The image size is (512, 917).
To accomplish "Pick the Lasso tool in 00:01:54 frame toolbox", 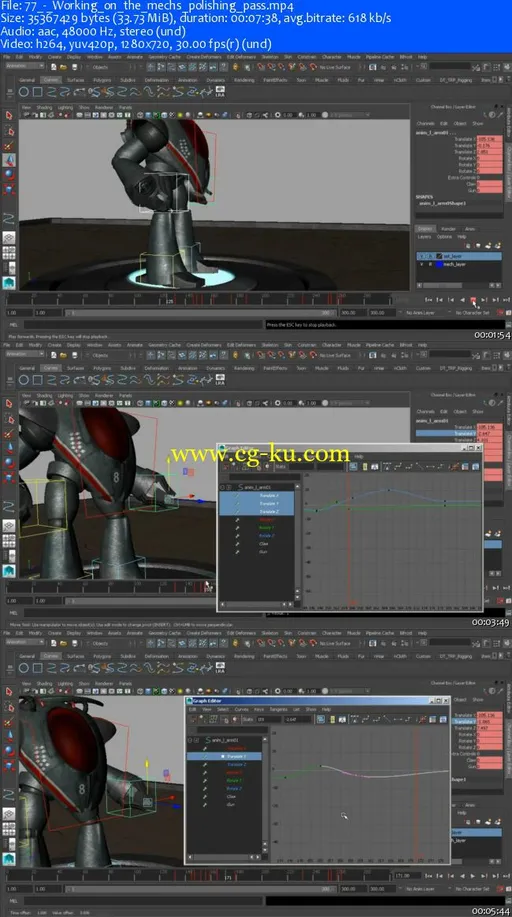I will click(9, 130).
